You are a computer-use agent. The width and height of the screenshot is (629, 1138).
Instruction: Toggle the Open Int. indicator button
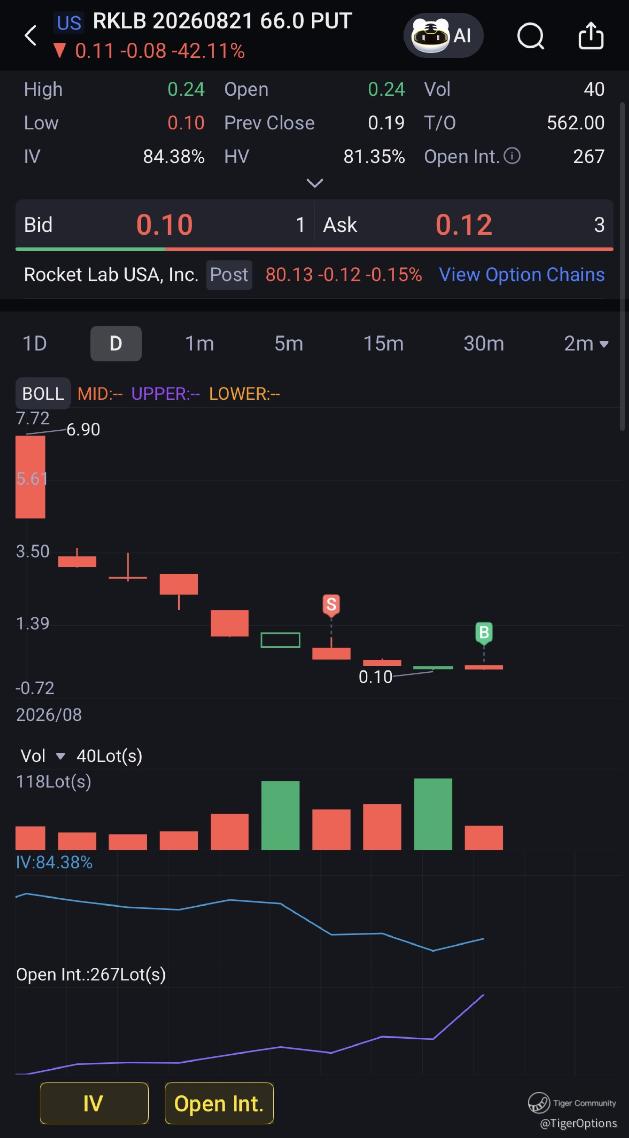pyautogui.click(x=219, y=1103)
